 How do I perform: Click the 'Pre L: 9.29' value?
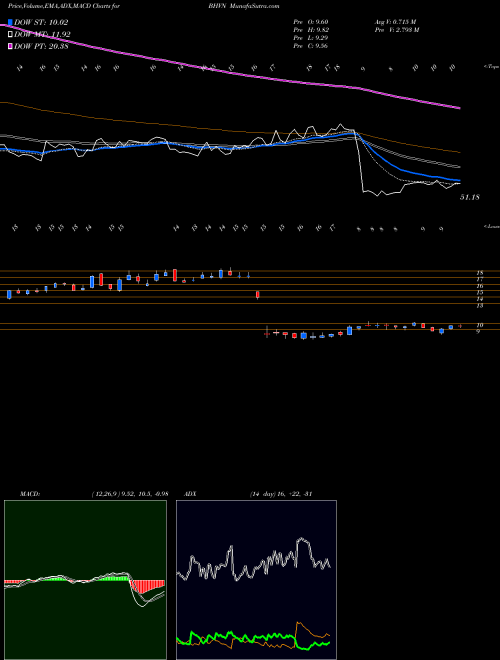pyautogui.click(x=311, y=38)
